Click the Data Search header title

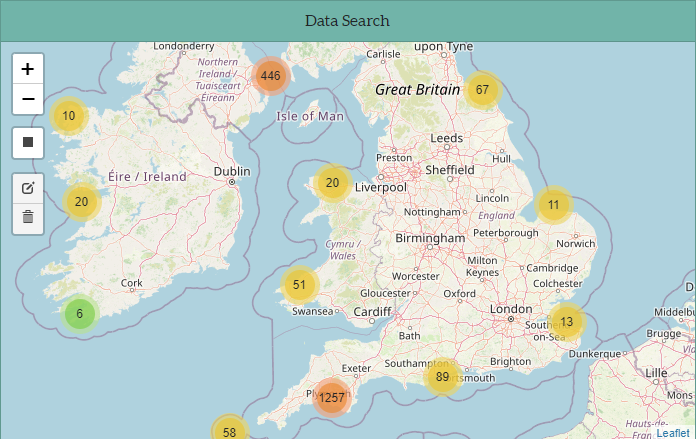pyautogui.click(x=347, y=21)
